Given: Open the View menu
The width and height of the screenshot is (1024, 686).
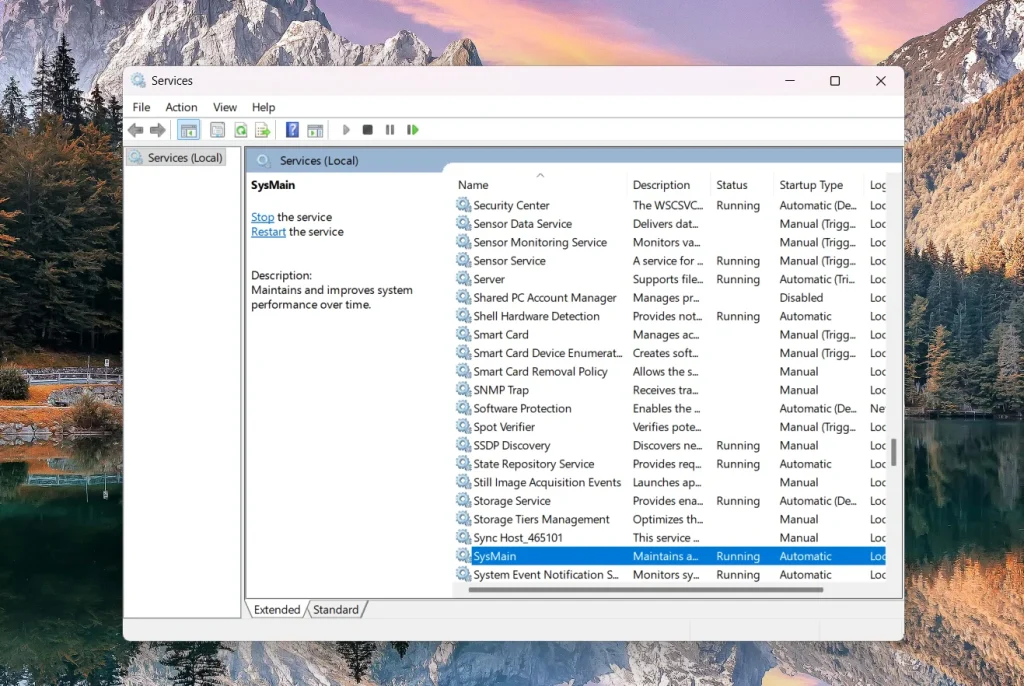Looking at the screenshot, I should [225, 107].
